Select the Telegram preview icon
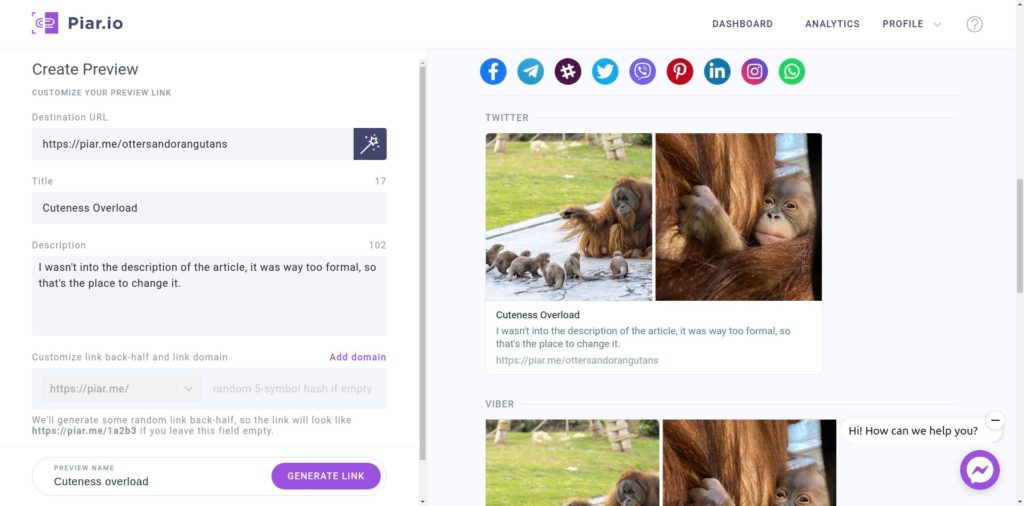This screenshot has width=1024, height=506. pyautogui.click(x=530, y=71)
